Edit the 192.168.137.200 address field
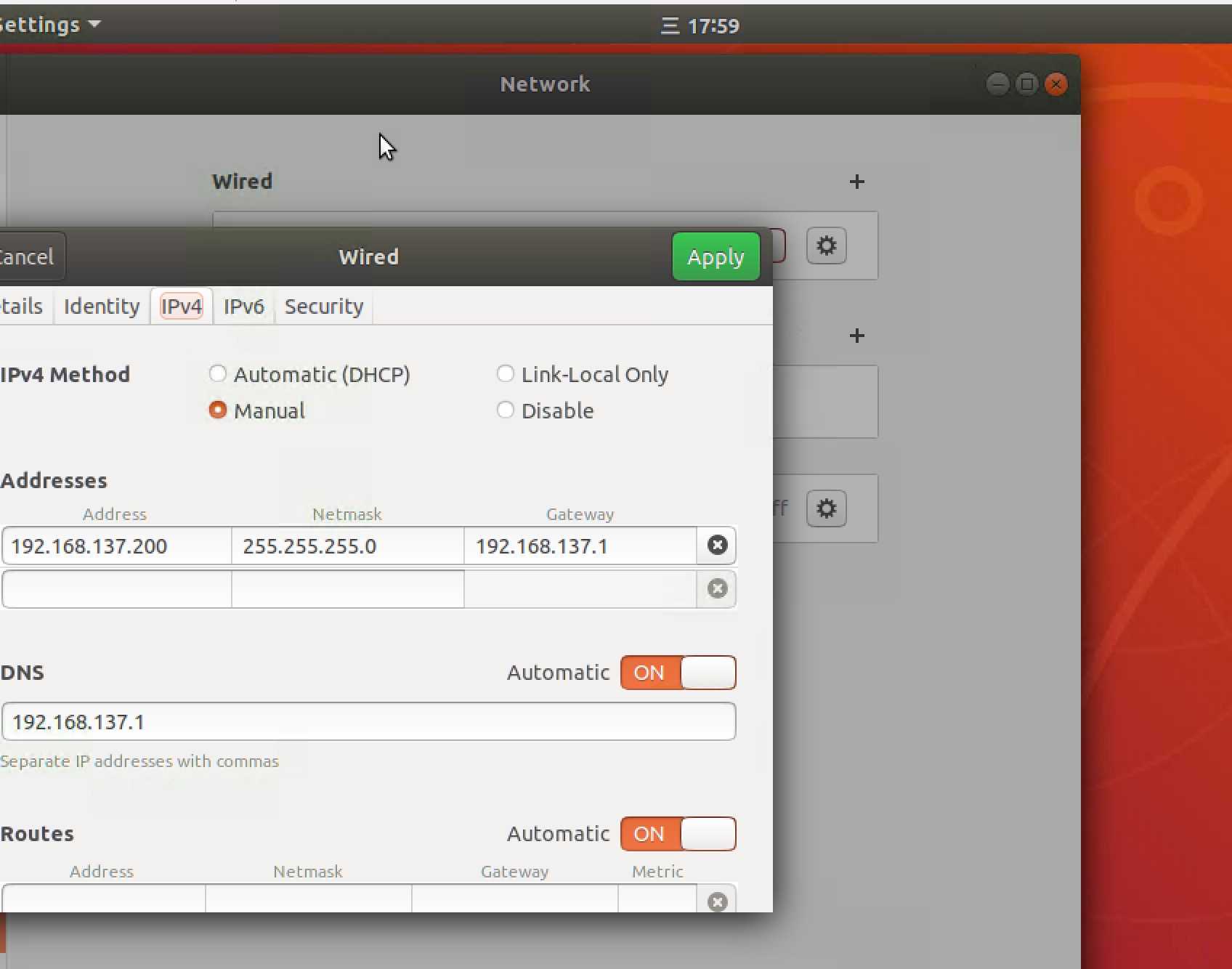 pyautogui.click(x=116, y=546)
